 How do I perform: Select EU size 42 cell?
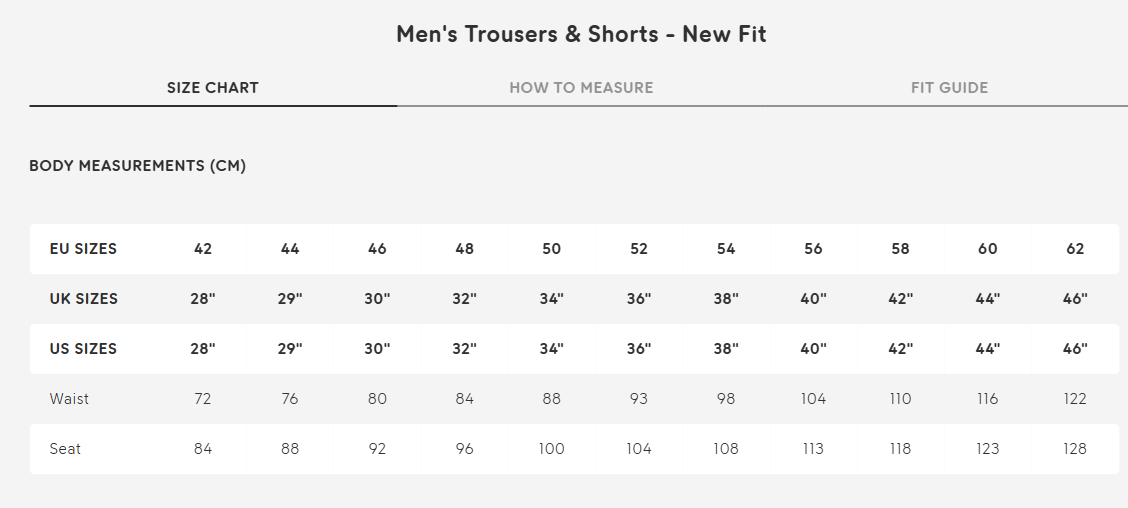coord(203,249)
